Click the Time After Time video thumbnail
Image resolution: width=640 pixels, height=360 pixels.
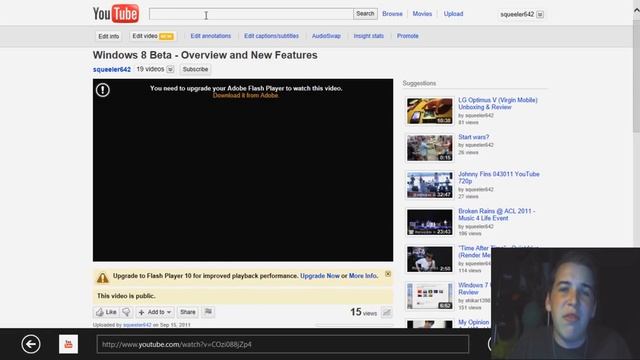click(429, 259)
